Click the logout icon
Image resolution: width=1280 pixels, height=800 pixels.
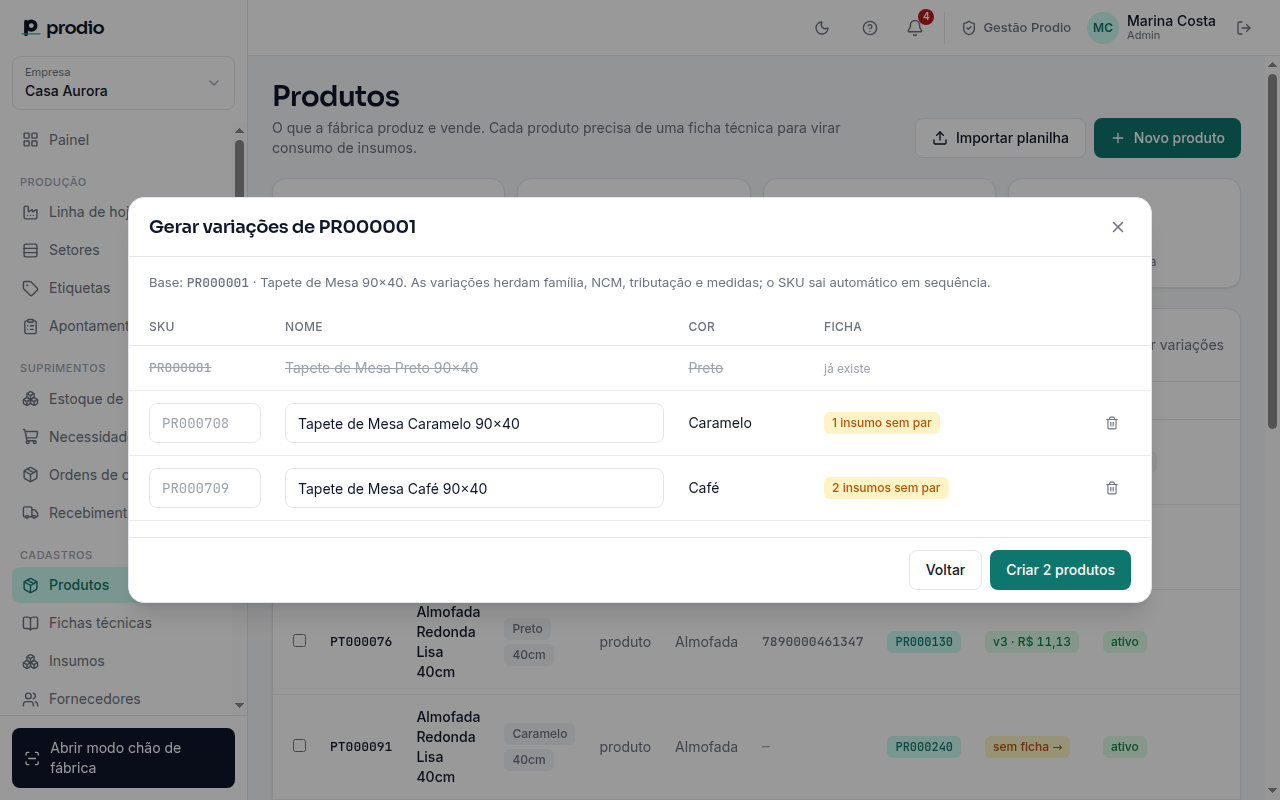tap(1244, 28)
